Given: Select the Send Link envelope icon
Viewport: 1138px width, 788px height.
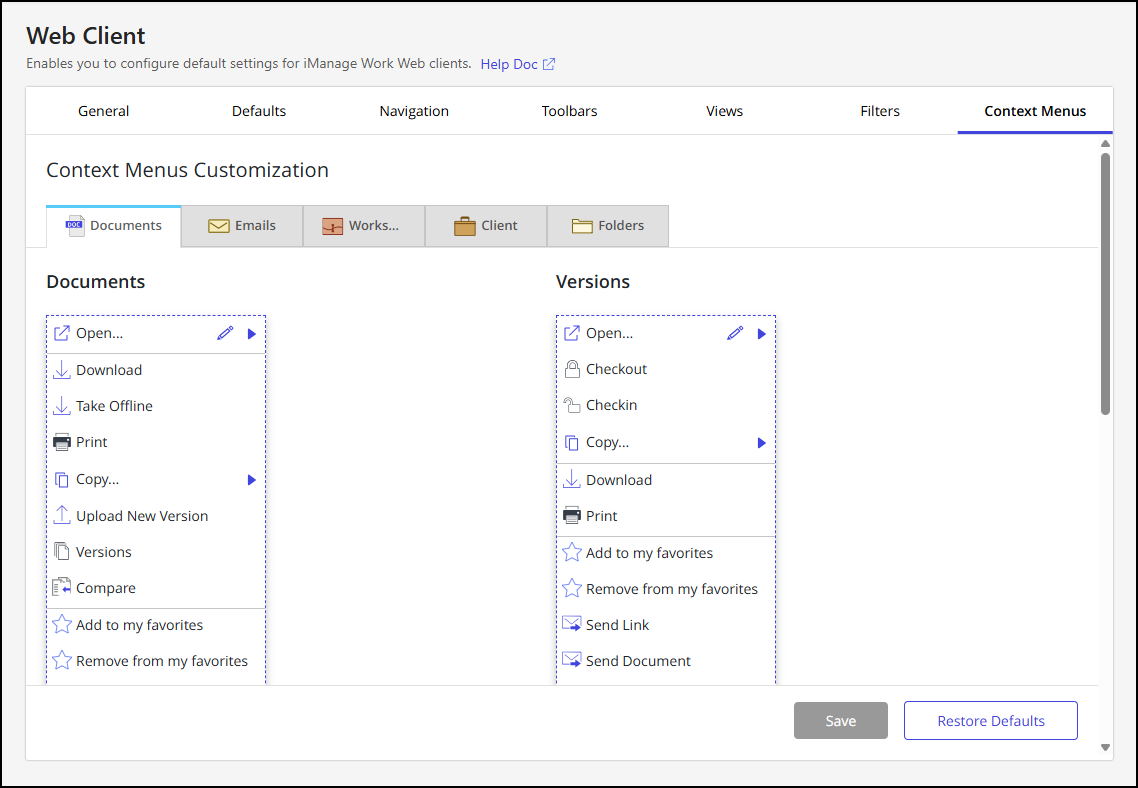Looking at the screenshot, I should pyautogui.click(x=571, y=623).
